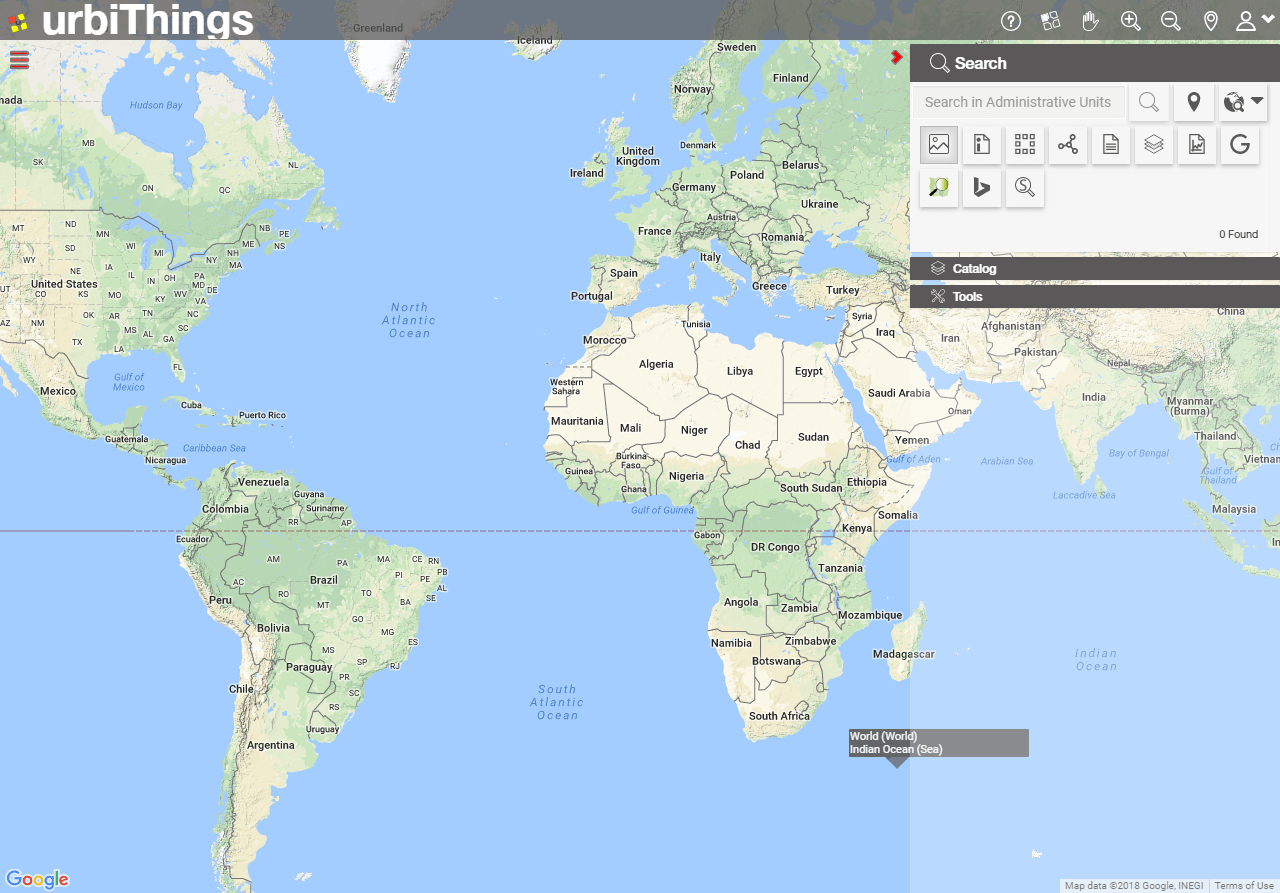Click the France map label
Viewport: 1280px width, 893px height.
pyautogui.click(x=654, y=231)
